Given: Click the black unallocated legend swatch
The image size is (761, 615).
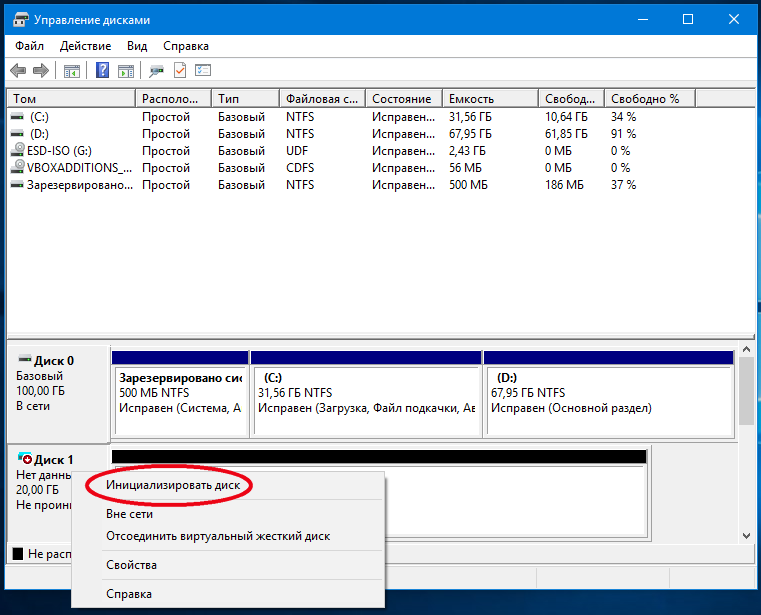Looking at the screenshot, I should pos(18,554).
